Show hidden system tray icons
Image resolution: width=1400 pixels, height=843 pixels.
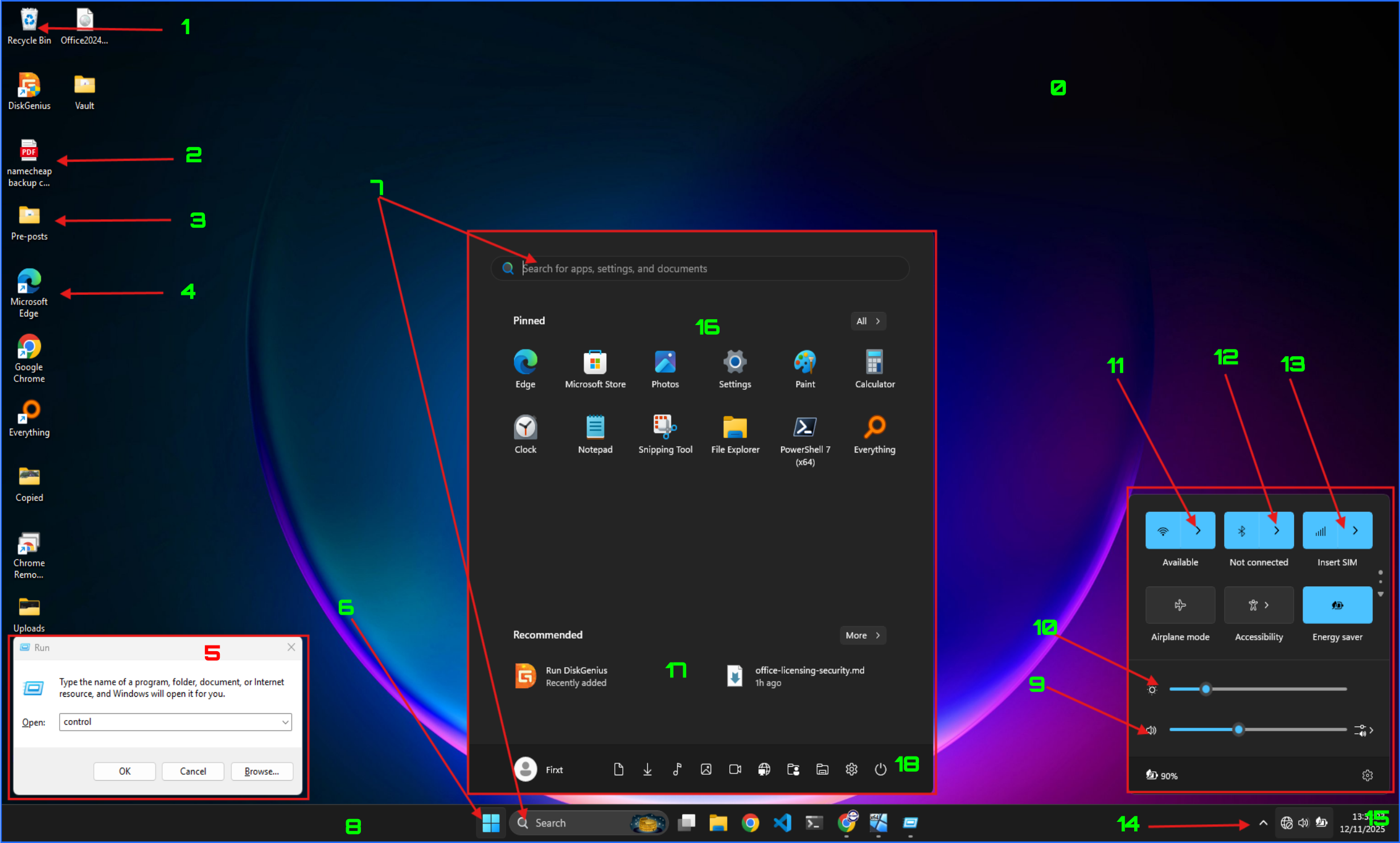pos(1263,823)
